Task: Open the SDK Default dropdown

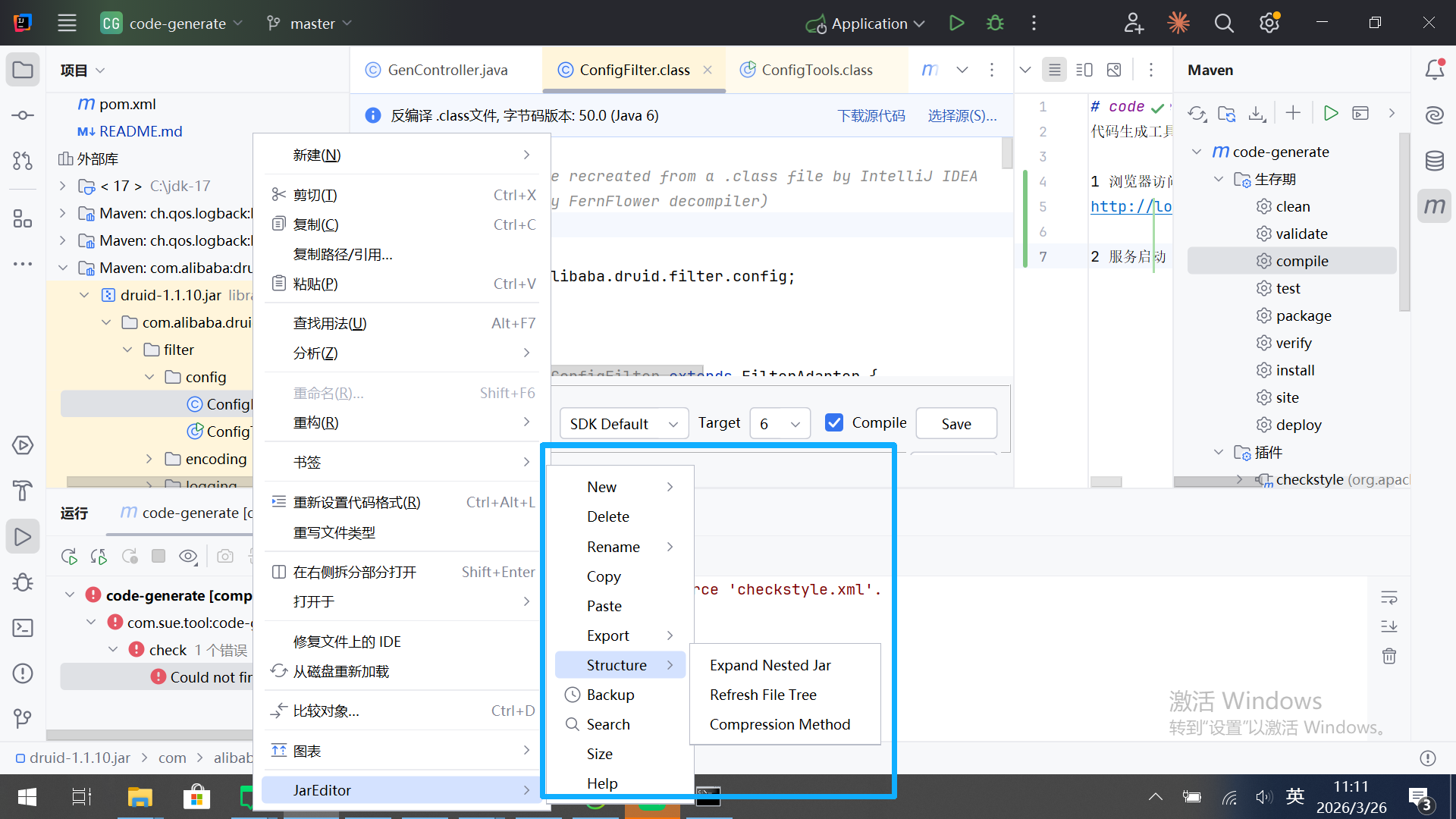Action: pyautogui.click(x=623, y=424)
